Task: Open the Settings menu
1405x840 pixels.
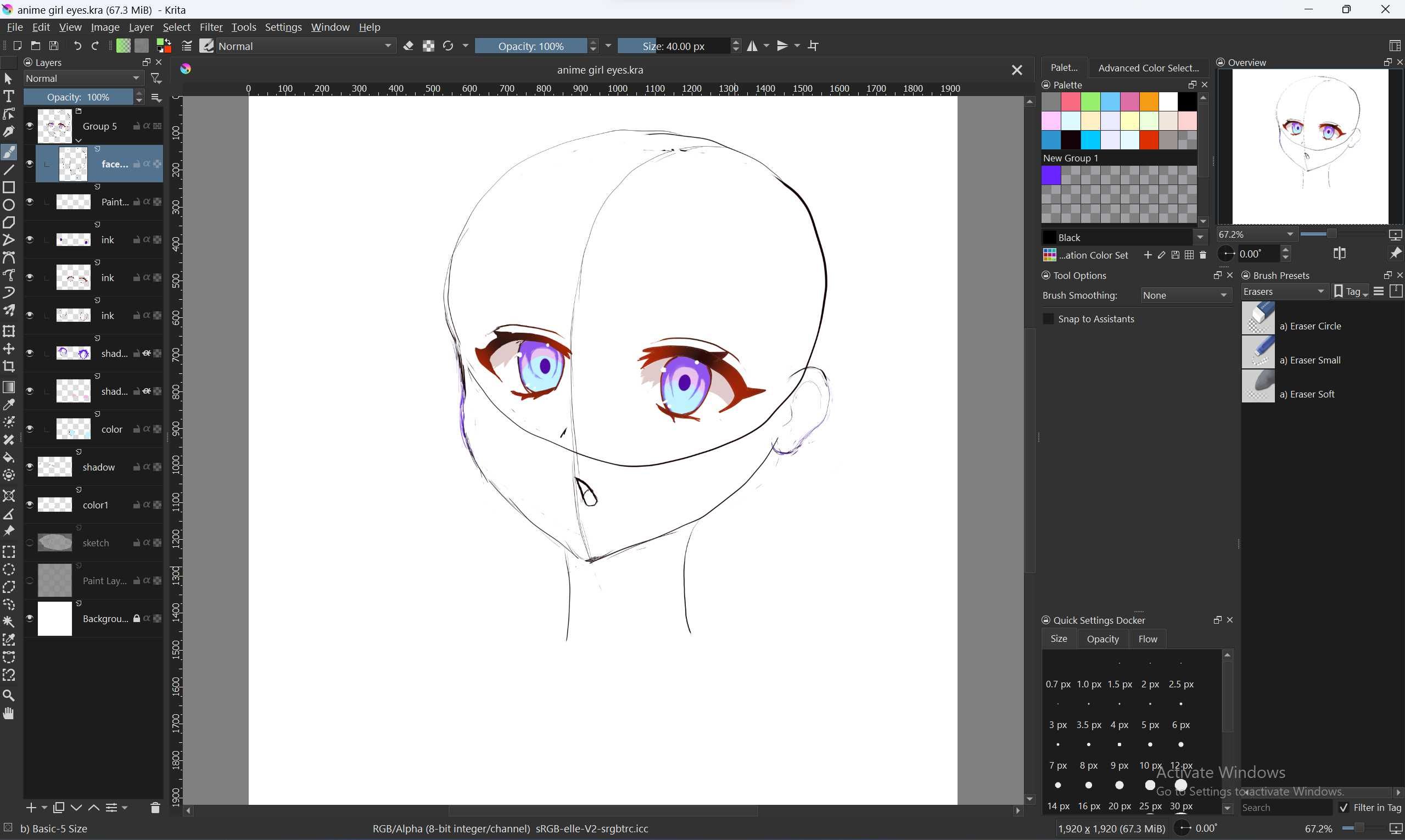Action: point(283,27)
